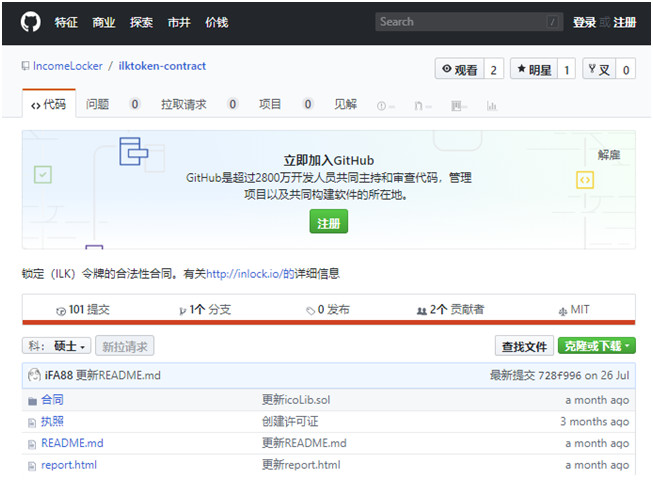Click the iFA88 author avatar
This screenshot has width=653, height=481.
34,375
